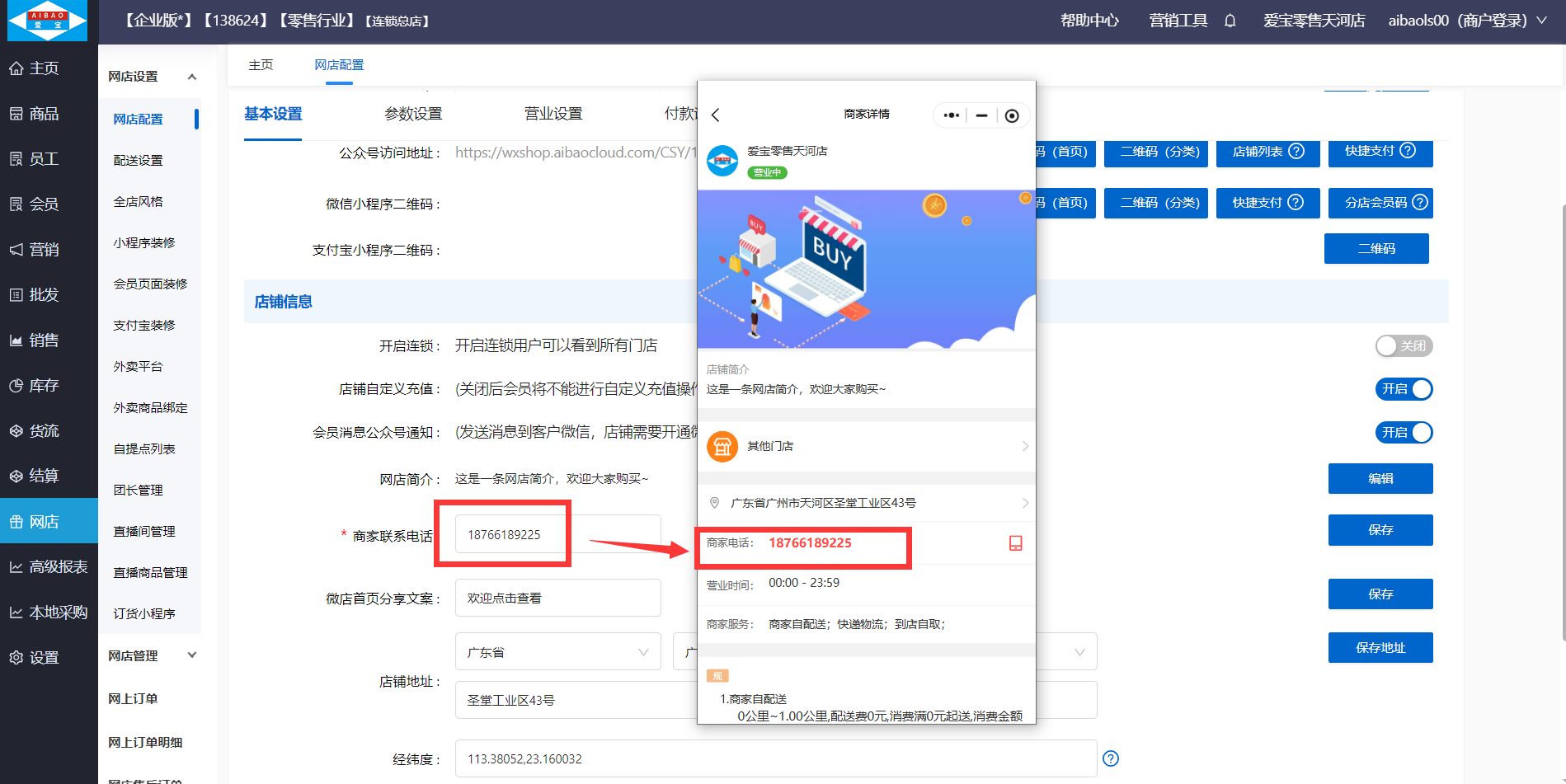Open the 广东省 province dropdown
The image size is (1566, 784).
coord(557,652)
